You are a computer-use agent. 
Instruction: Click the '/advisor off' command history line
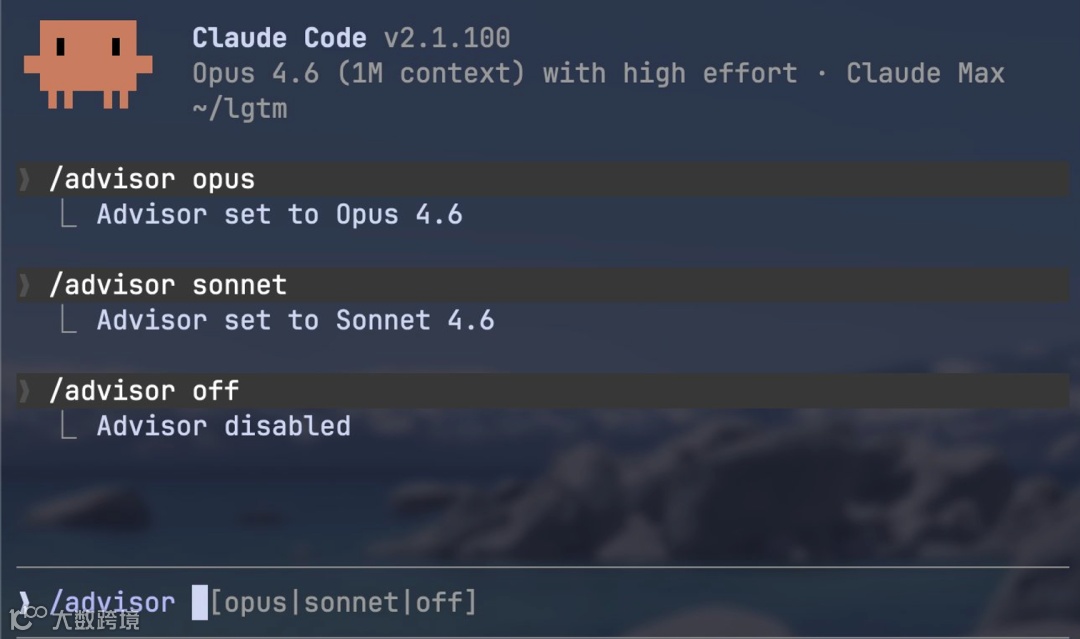144,391
